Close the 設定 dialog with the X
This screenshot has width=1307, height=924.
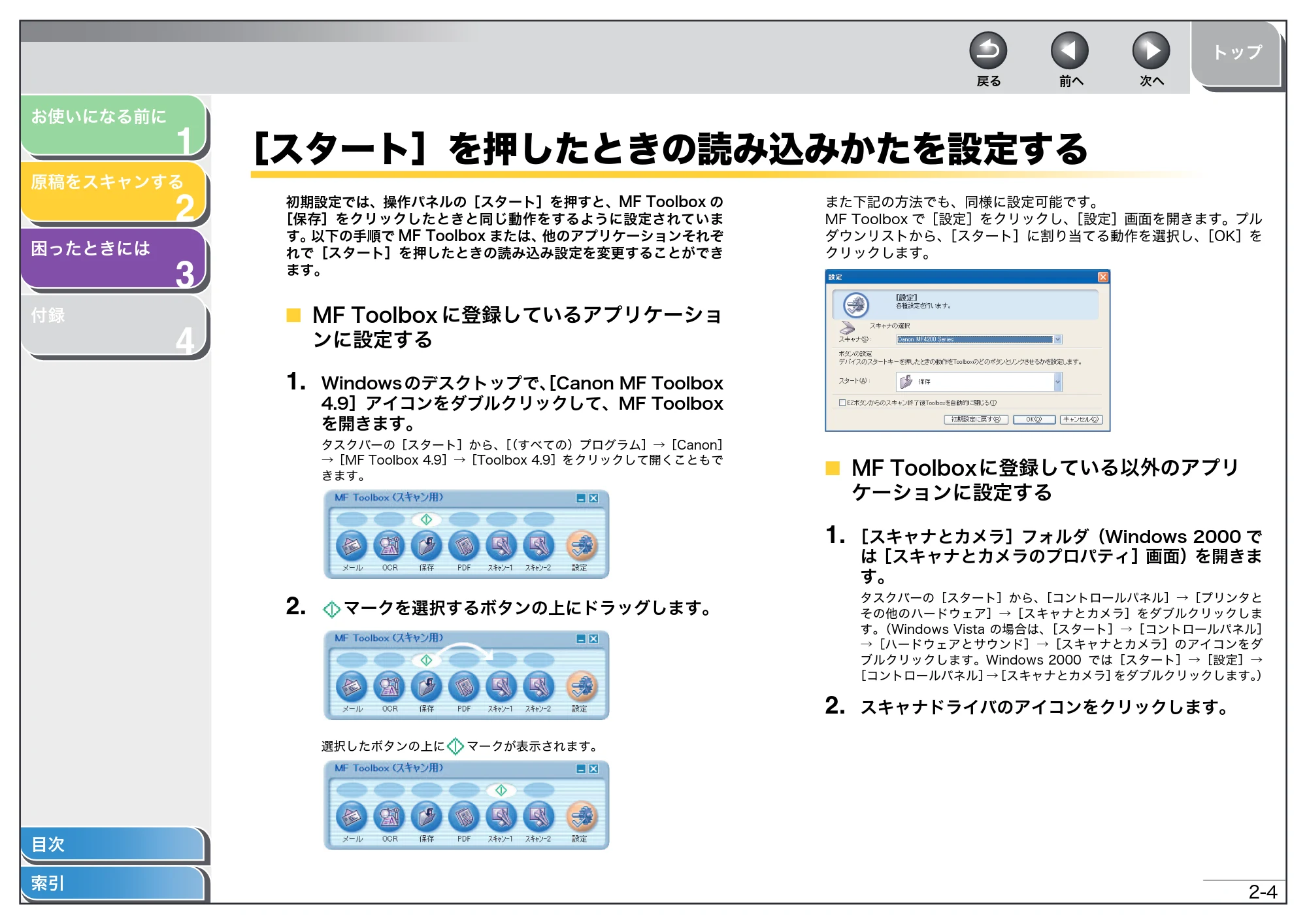click(1103, 277)
